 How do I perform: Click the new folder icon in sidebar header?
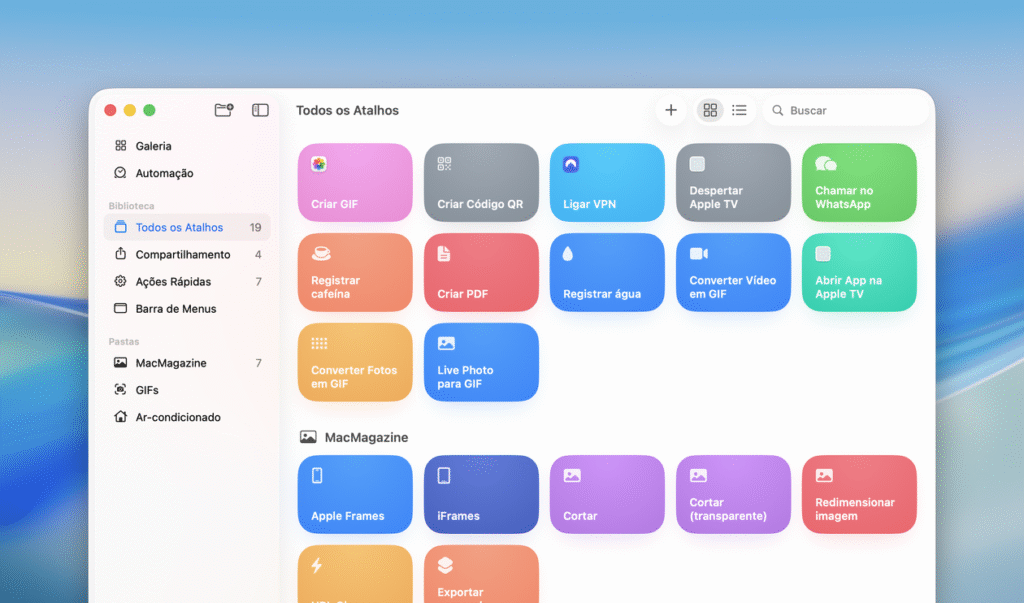coord(224,110)
